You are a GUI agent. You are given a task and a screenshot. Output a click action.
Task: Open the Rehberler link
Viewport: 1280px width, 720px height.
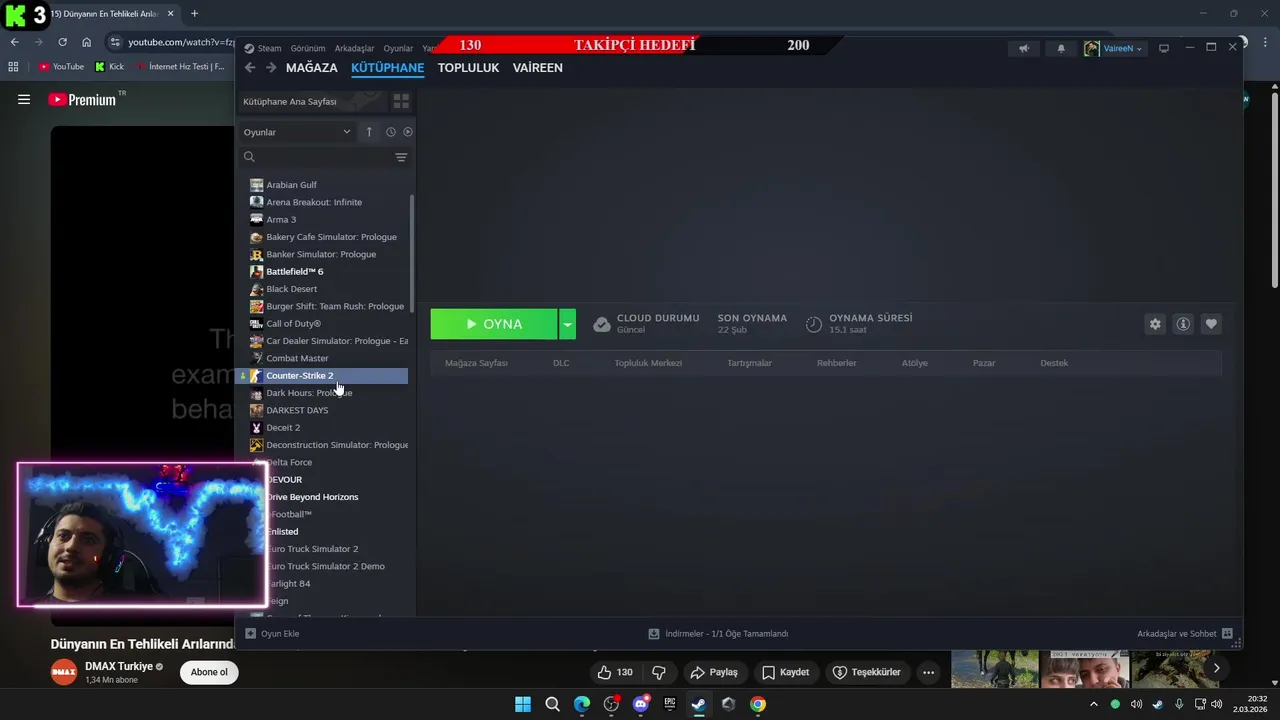pos(836,363)
